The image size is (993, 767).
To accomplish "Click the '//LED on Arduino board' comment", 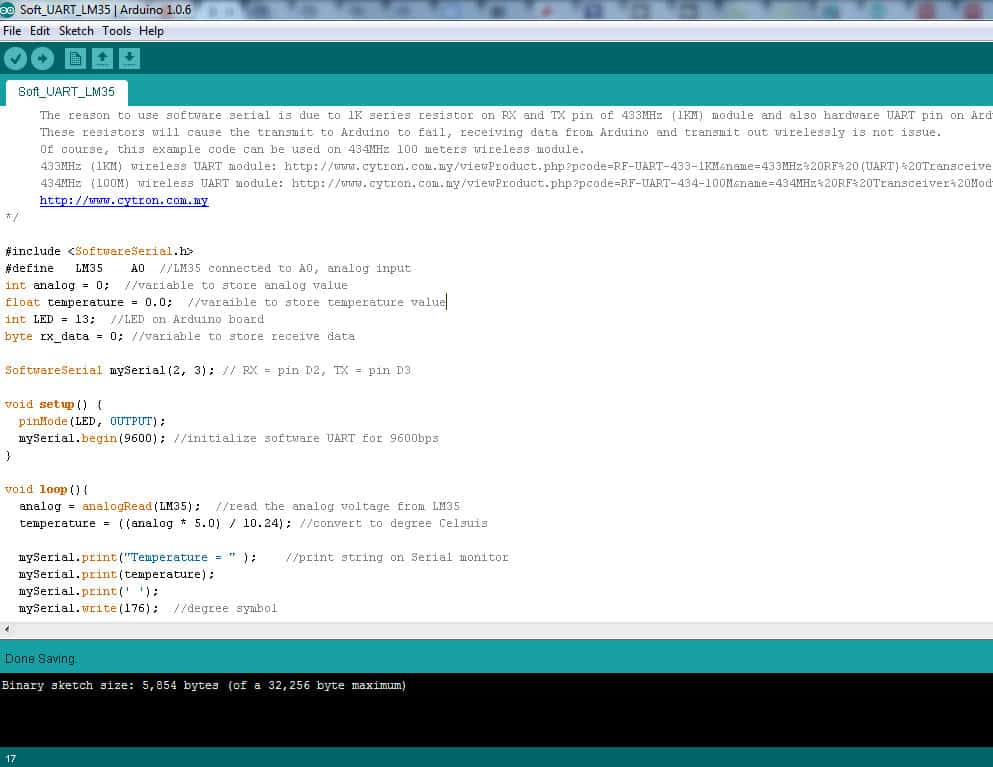I will [x=187, y=320].
